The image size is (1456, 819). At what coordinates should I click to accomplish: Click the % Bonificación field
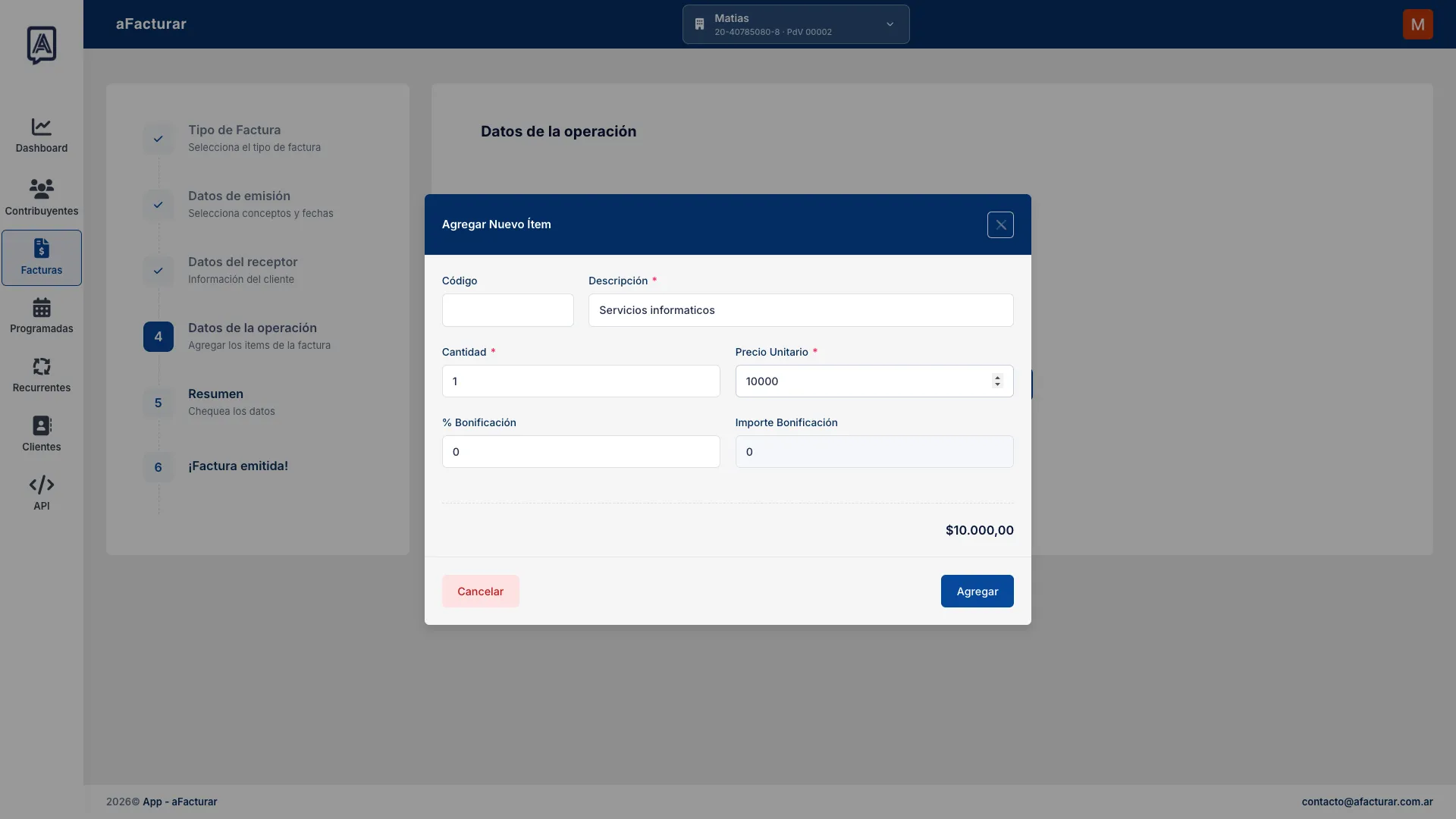pyautogui.click(x=581, y=451)
